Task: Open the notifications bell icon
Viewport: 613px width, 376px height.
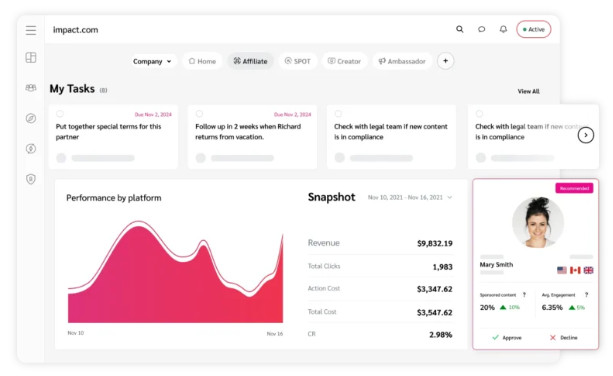Action: (x=504, y=29)
